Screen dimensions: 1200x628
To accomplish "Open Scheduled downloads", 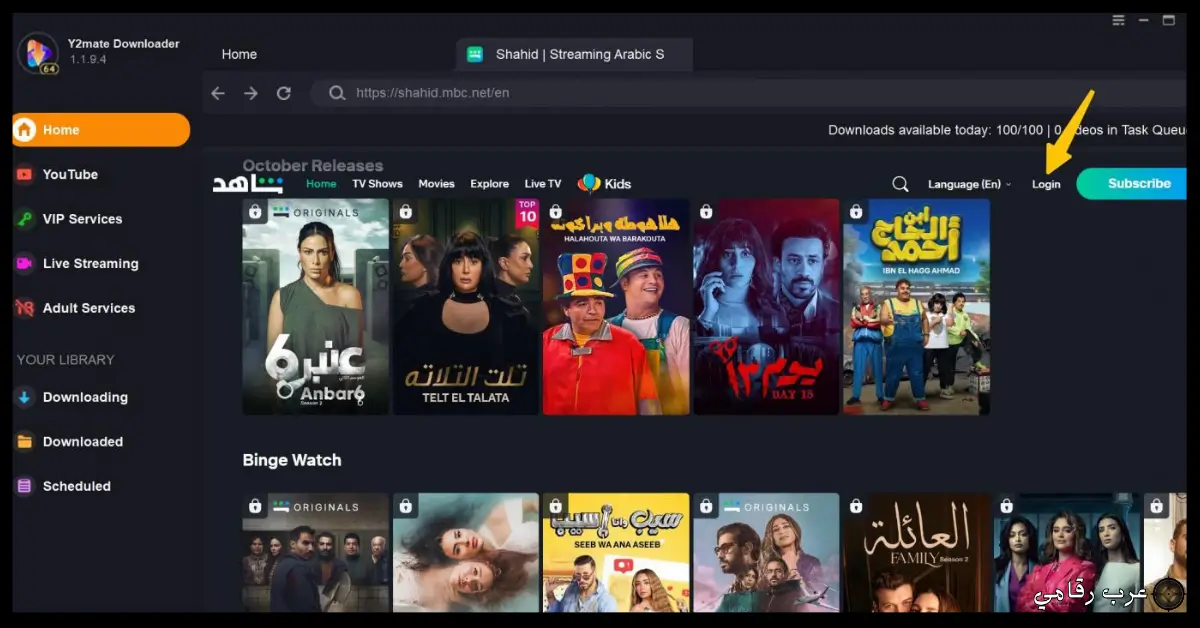I will (x=75, y=485).
